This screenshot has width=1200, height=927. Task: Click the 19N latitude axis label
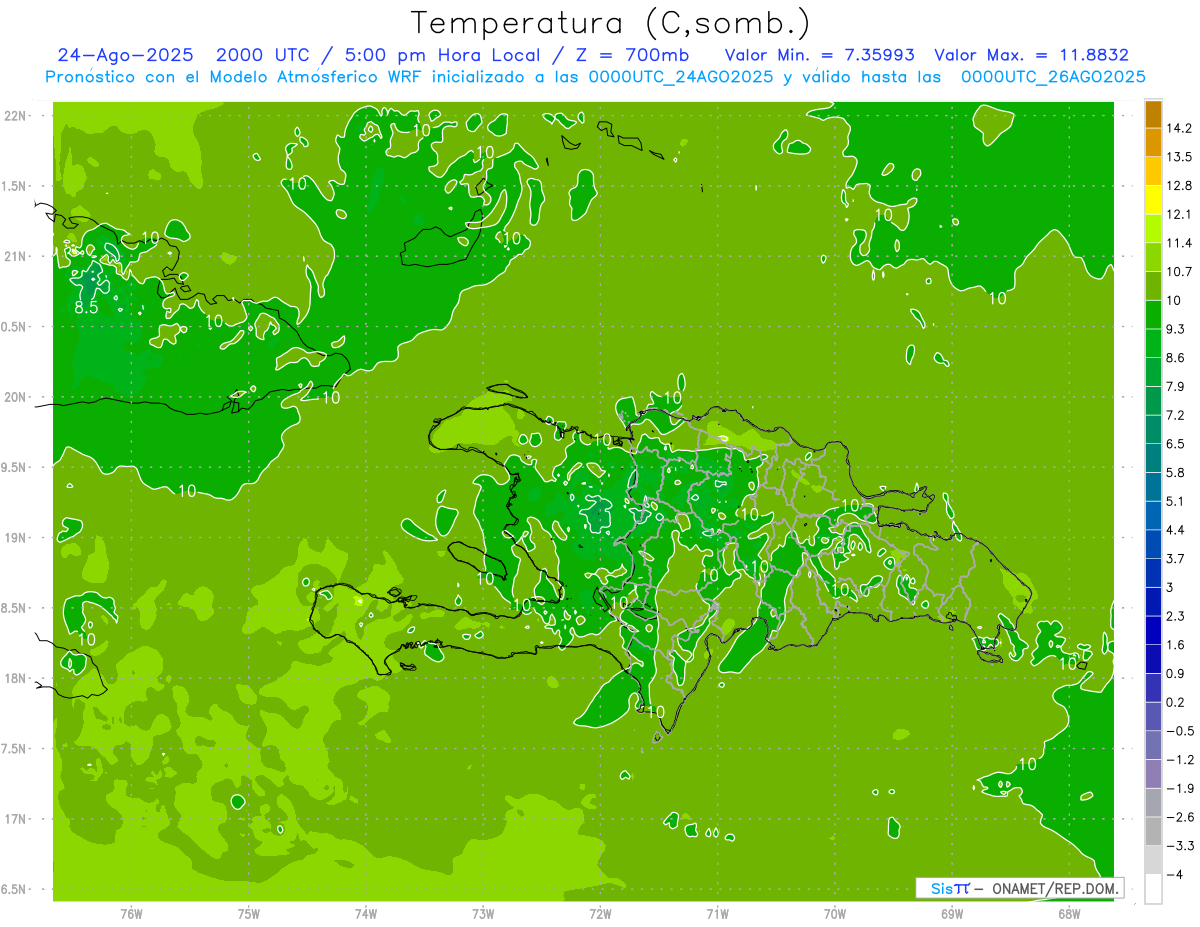click(x=17, y=538)
